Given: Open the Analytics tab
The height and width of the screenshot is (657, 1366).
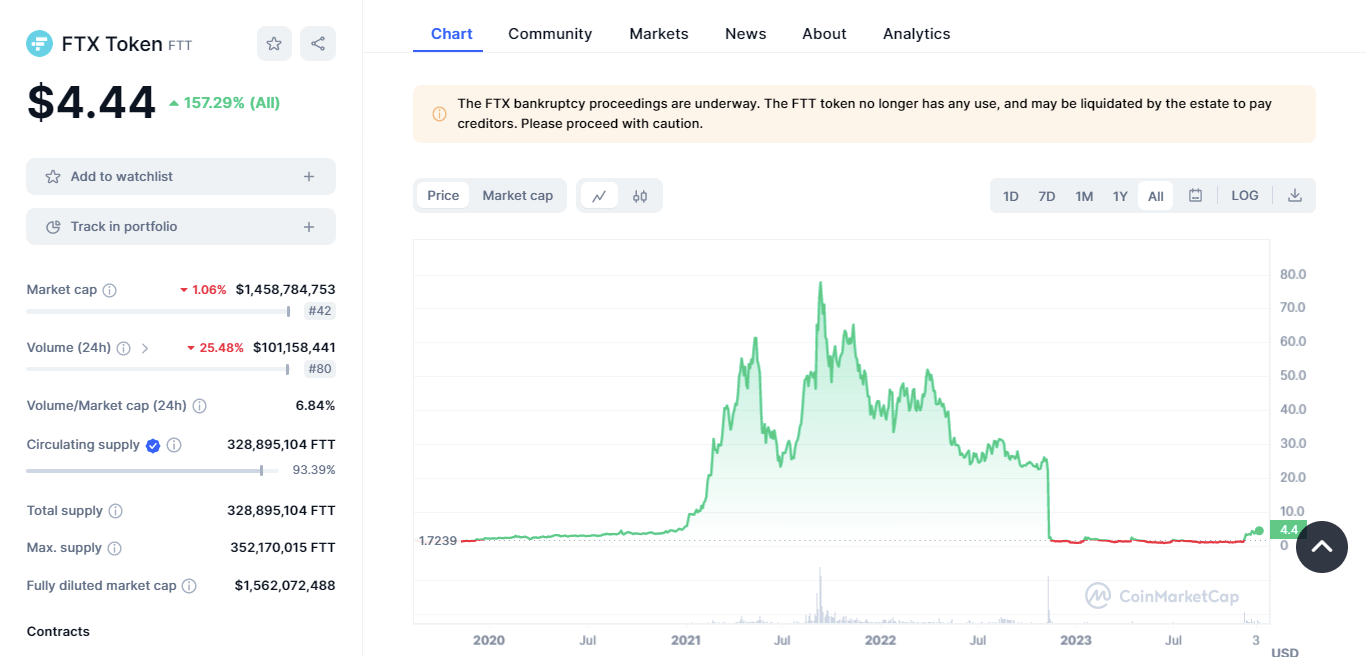Looking at the screenshot, I should tap(917, 34).
